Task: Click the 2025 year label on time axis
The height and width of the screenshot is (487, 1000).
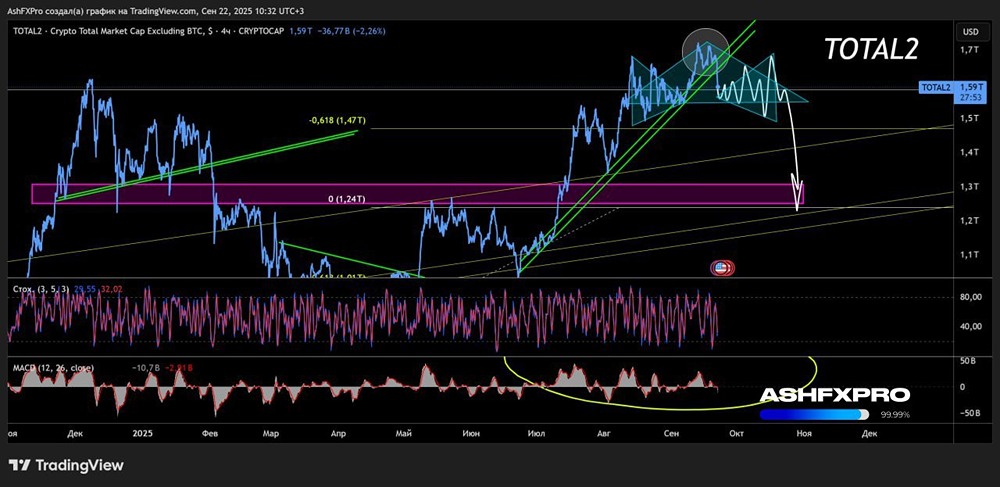Action: 143,433
